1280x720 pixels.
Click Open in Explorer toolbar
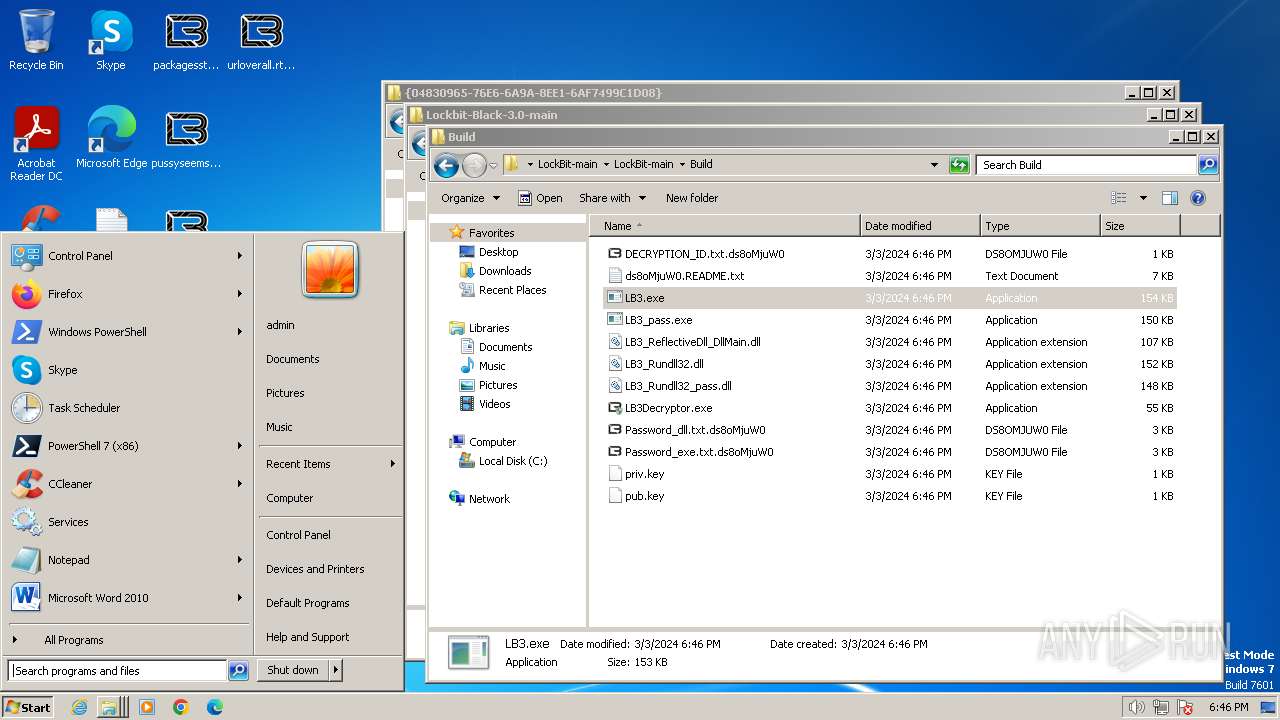pos(540,198)
